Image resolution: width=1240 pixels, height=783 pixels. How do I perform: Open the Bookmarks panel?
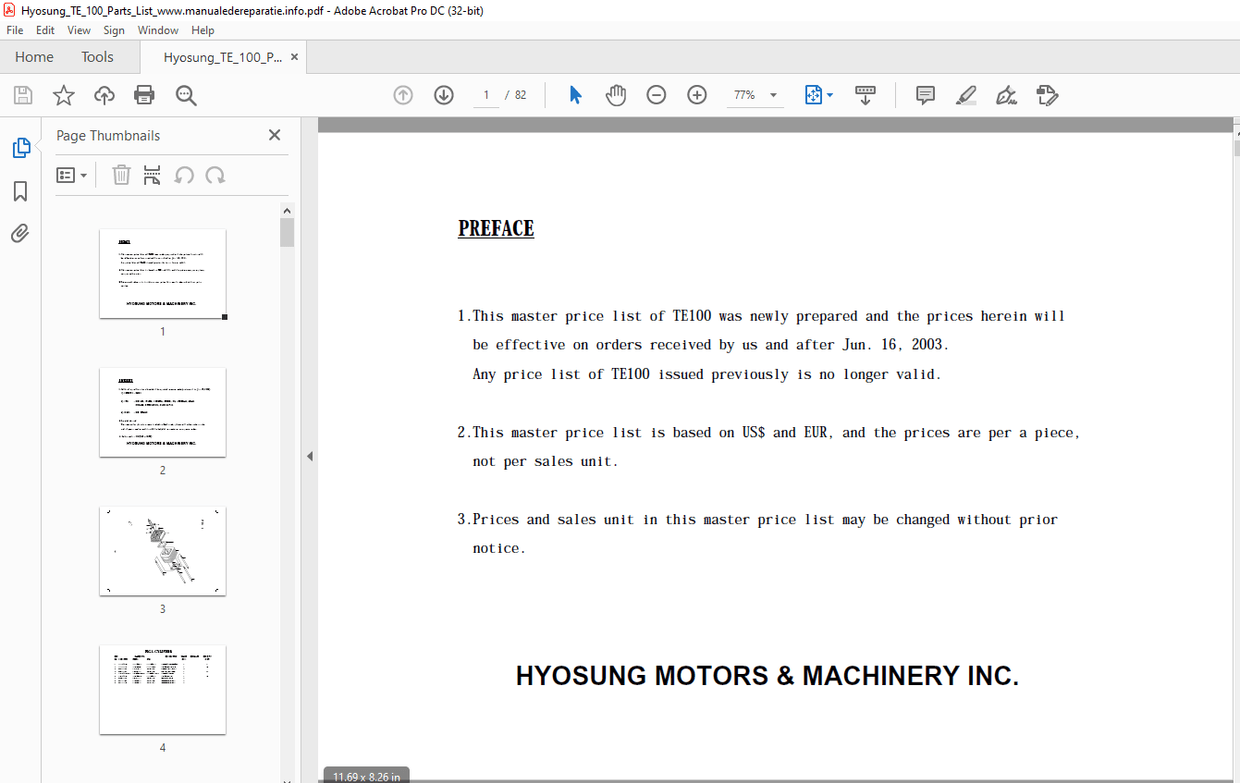pyautogui.click(x=21, y=191)
